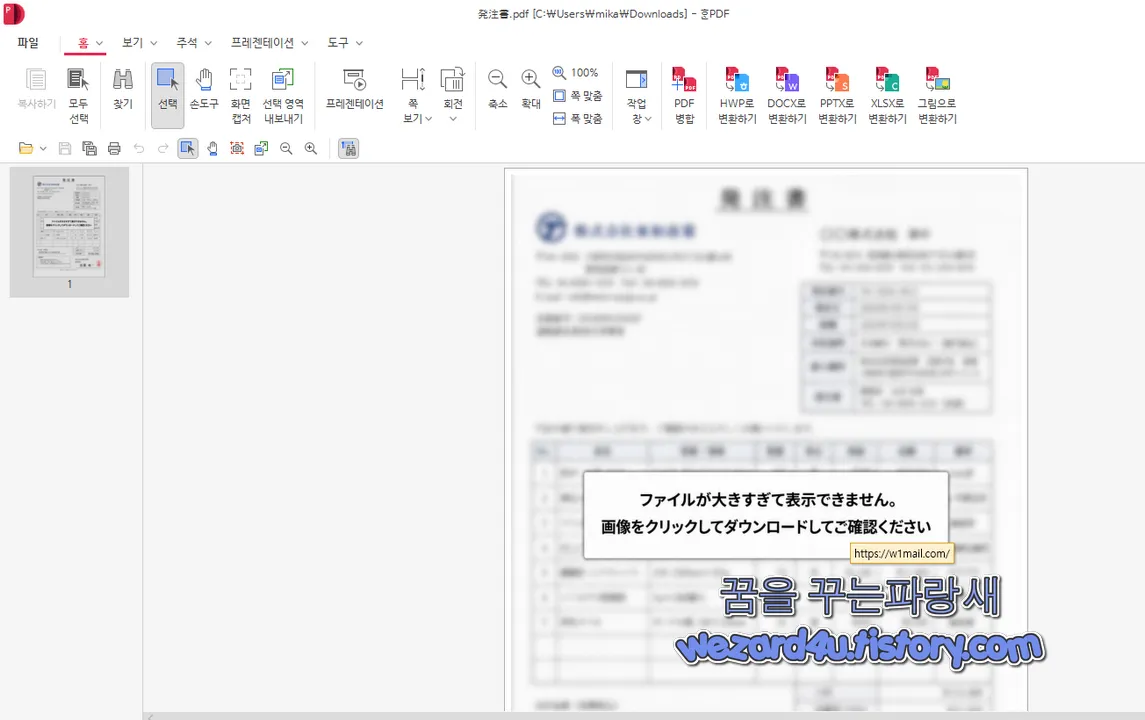
Task: Switch to the Hand tool (손도구)
Action: point(204,88)
